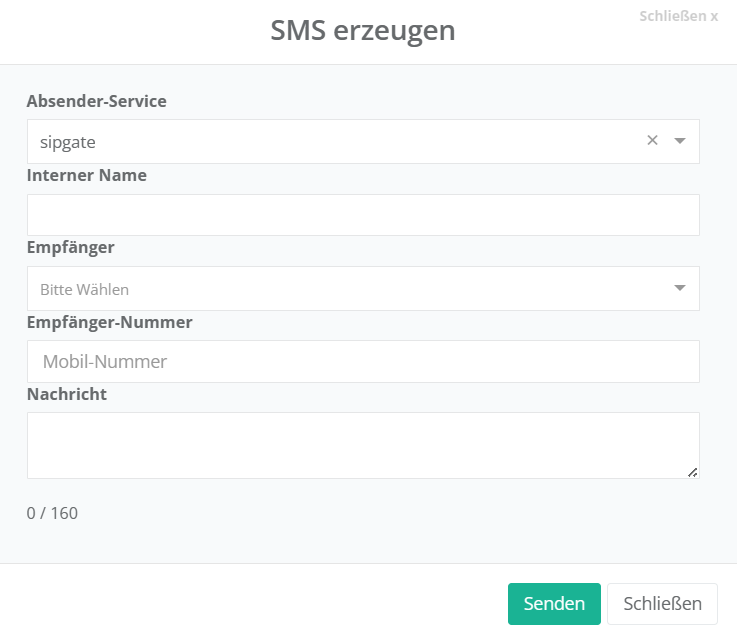Click the Interner Name label
Viewport: 737px width, 635px height.
coord(87,175)
